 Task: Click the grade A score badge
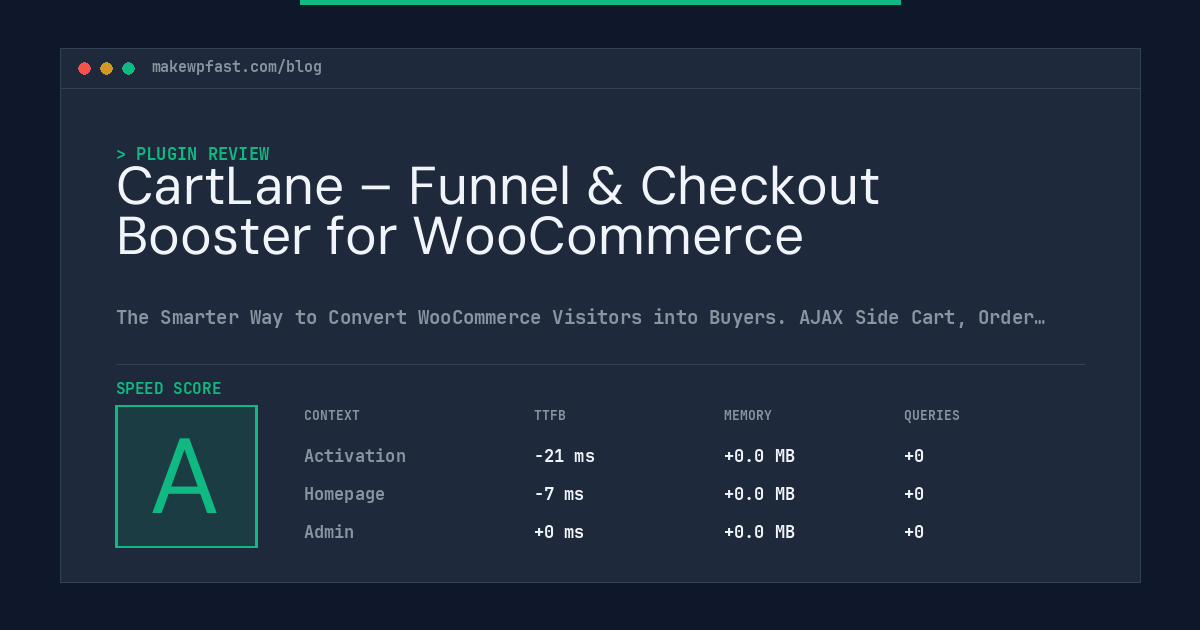tap(186, 476)
